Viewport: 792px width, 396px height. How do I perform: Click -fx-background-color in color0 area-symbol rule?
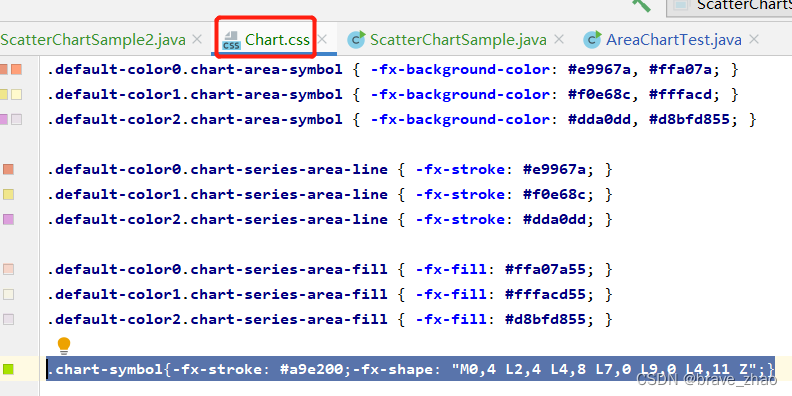click(461, 70)
